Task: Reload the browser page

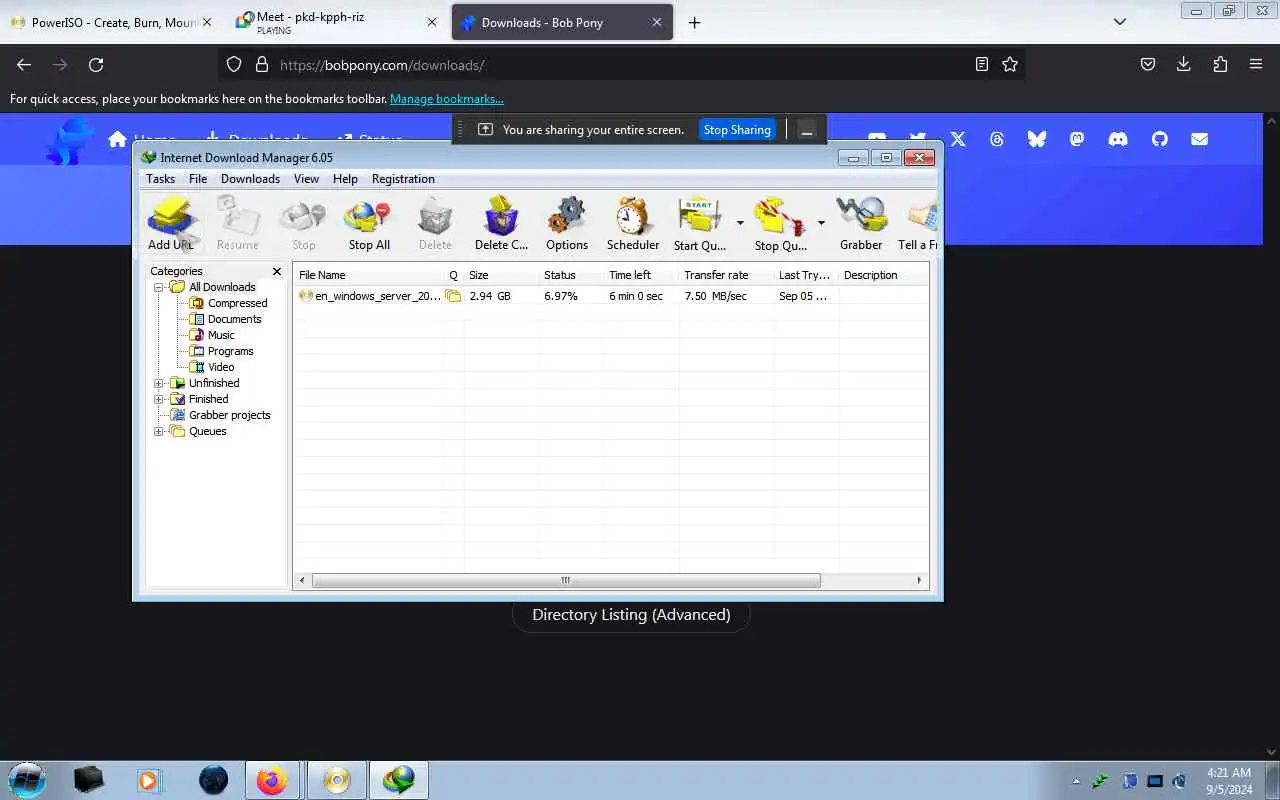Action: (x=96, y=64)
